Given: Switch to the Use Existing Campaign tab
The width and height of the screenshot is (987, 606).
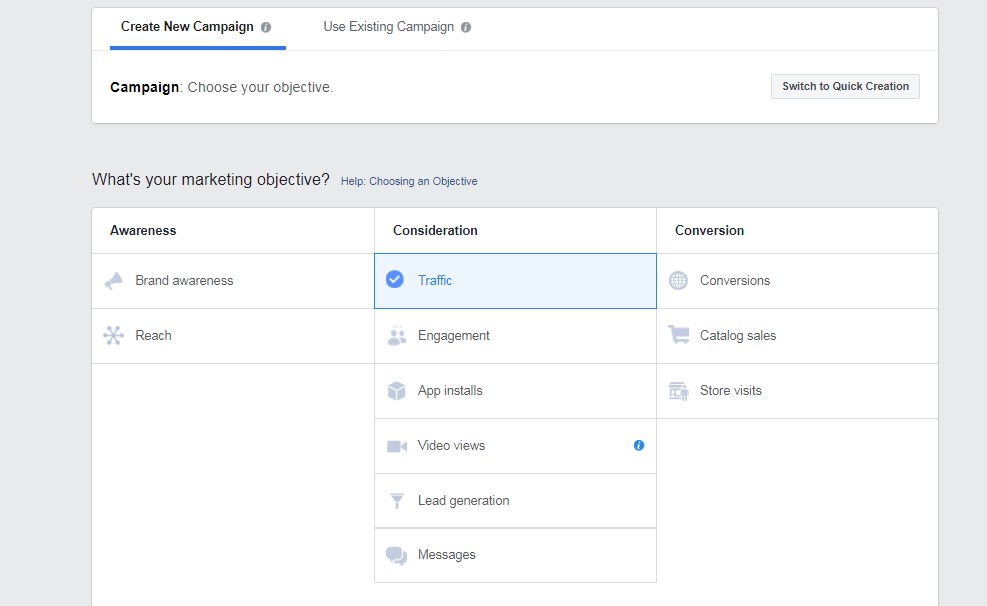Looking at the screenshot, I should [388, 27].
